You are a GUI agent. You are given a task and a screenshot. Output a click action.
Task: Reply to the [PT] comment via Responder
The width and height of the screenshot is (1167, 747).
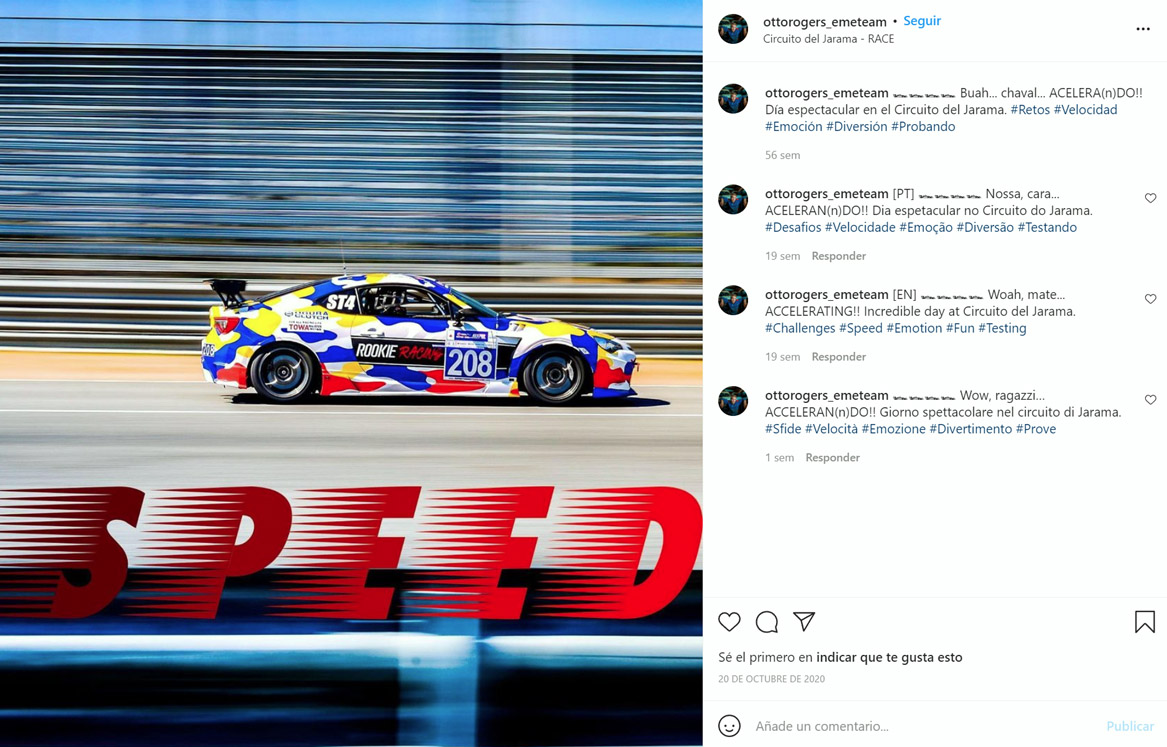tap(839, 256)
